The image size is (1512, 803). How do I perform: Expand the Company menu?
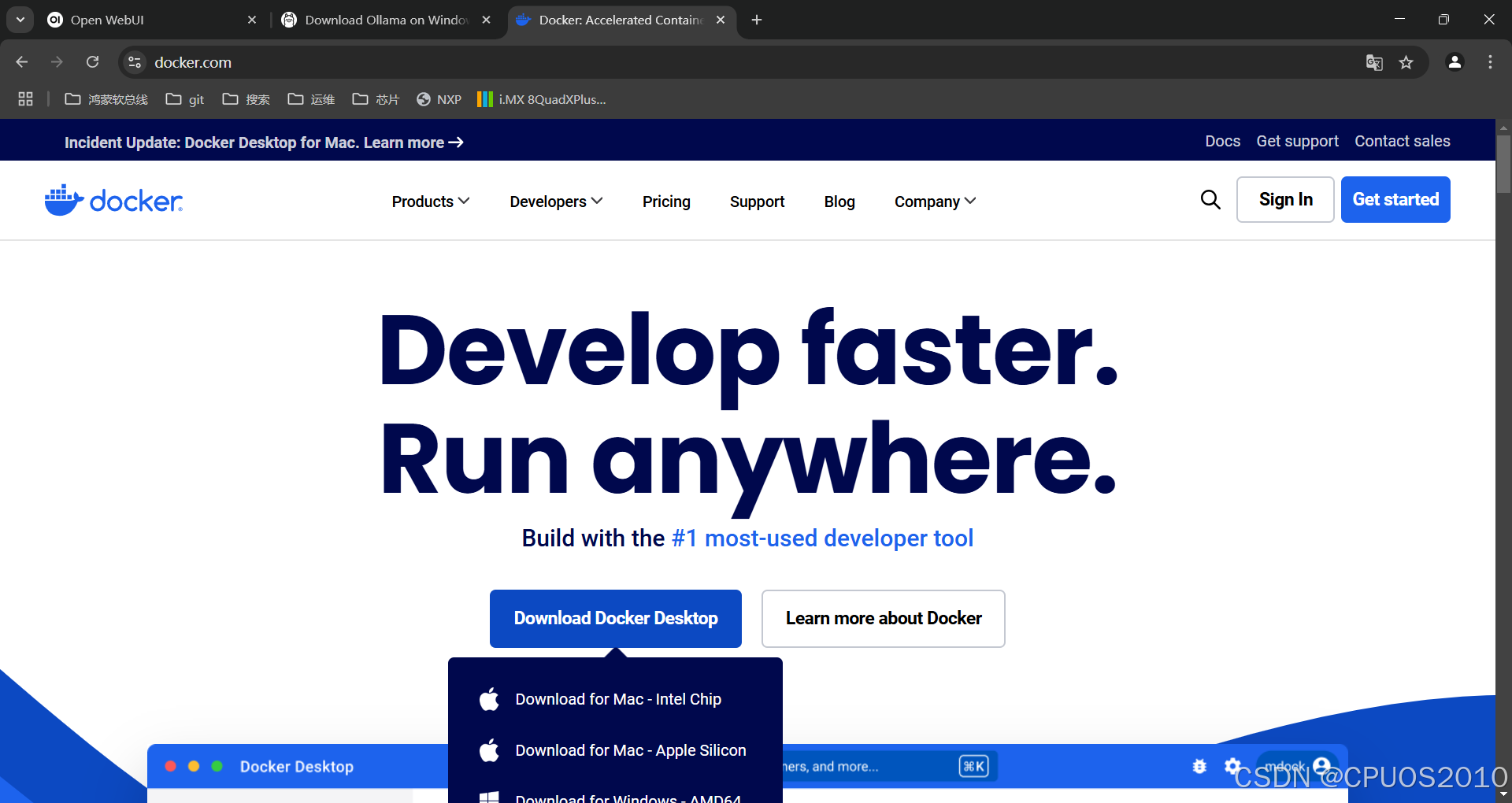935,202
